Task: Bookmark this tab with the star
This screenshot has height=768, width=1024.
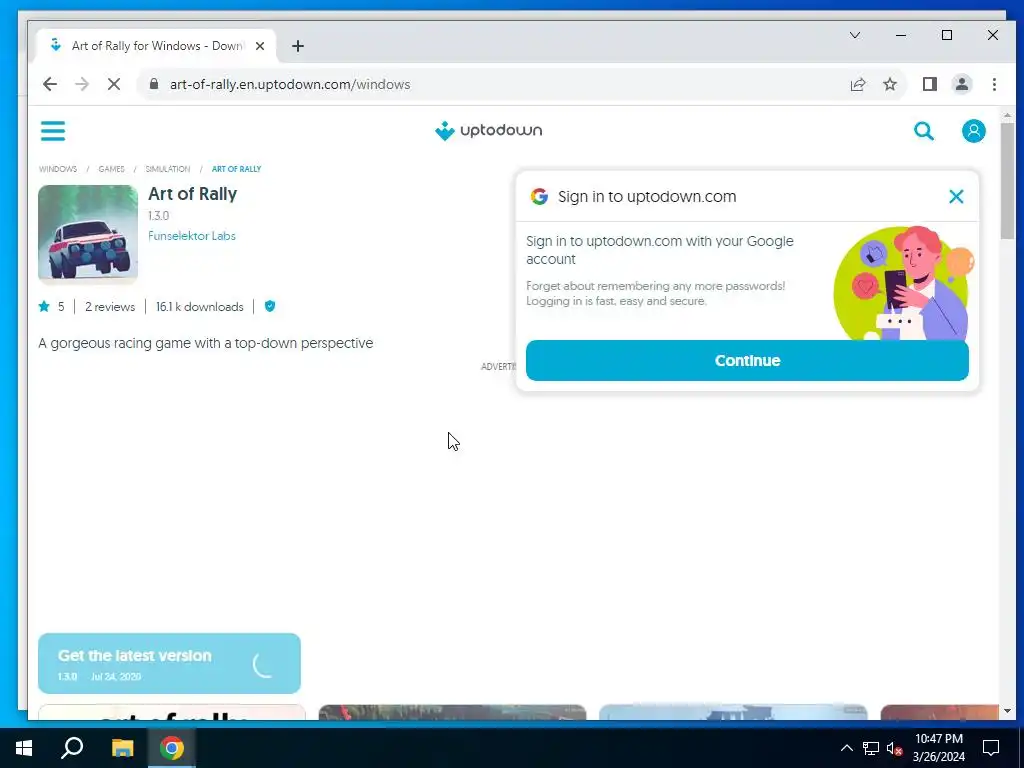Action: coord(889,84)
